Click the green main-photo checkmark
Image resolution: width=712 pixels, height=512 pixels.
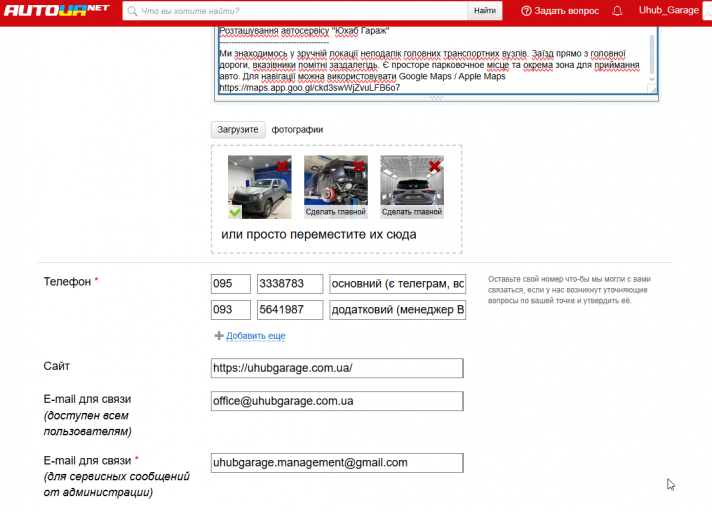point(235,212)
